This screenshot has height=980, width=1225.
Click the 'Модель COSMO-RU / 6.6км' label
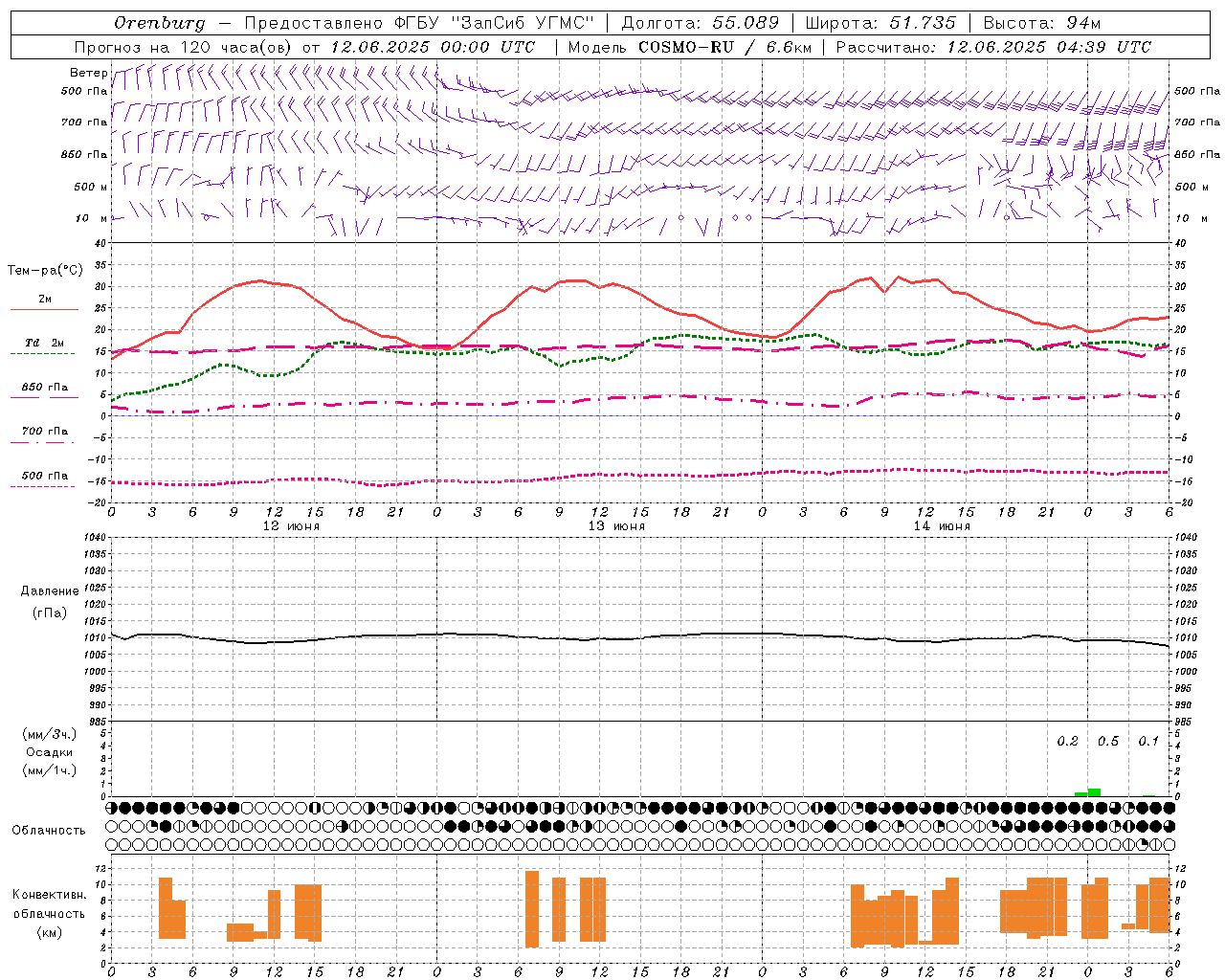[x=690, y=47]
